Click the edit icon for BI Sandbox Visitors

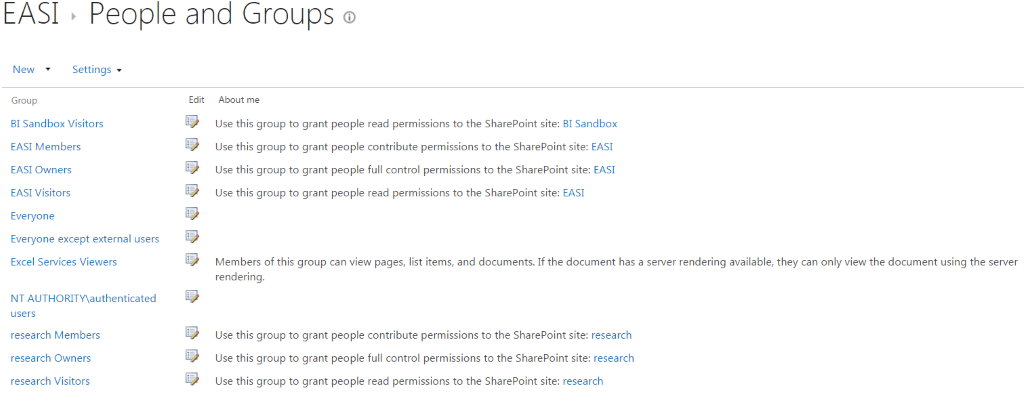click(x=191, y=121)
